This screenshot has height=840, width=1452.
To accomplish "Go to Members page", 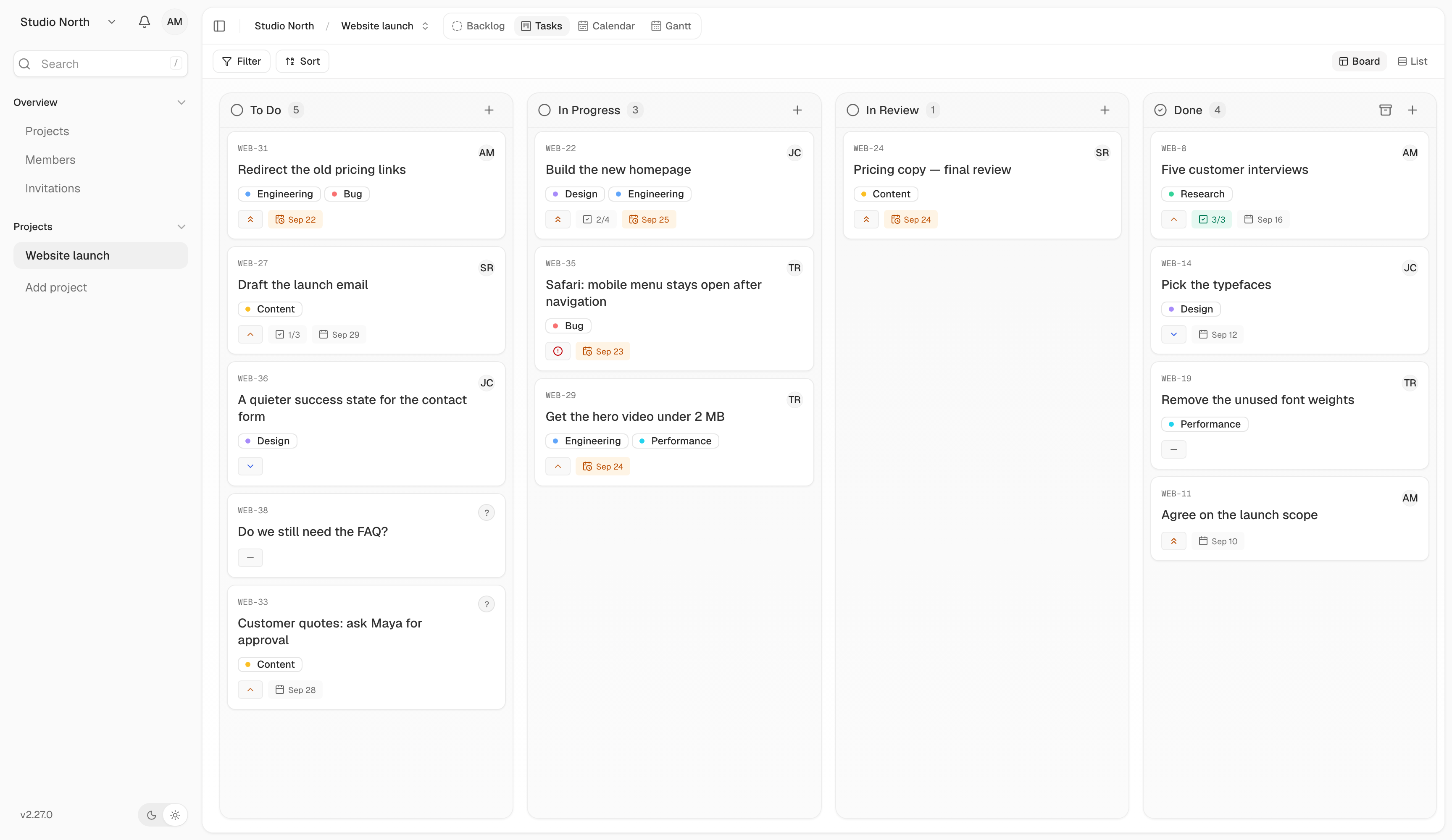I will pyautogui.click(x=50, y=160).
